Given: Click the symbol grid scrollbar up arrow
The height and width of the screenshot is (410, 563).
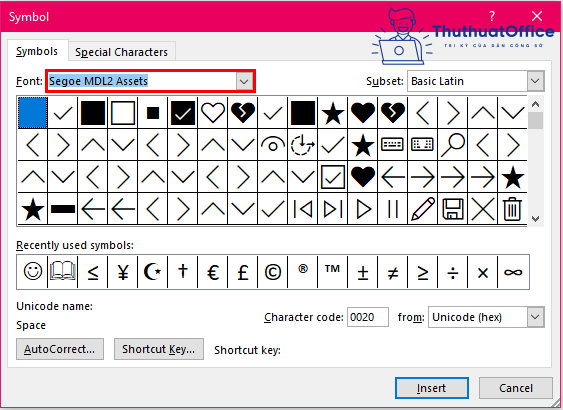Looking at the screenshot, I should pos(535,104).
